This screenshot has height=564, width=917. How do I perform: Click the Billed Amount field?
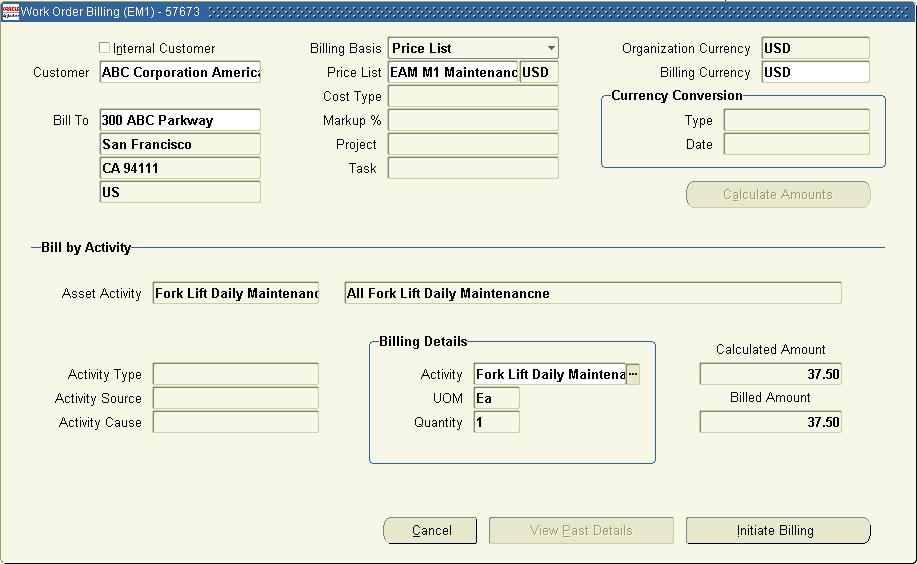pos(771,422)
